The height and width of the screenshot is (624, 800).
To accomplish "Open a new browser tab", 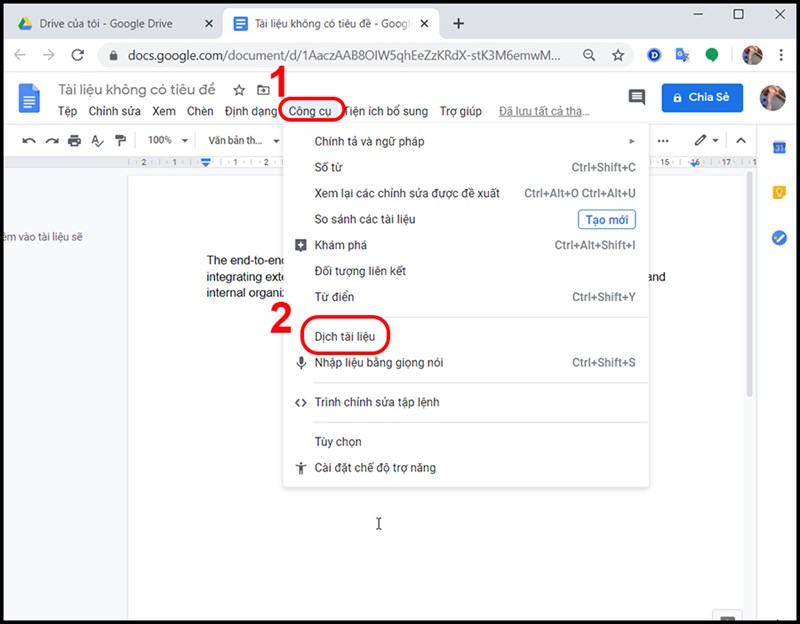I will click(x=458, y=23).
